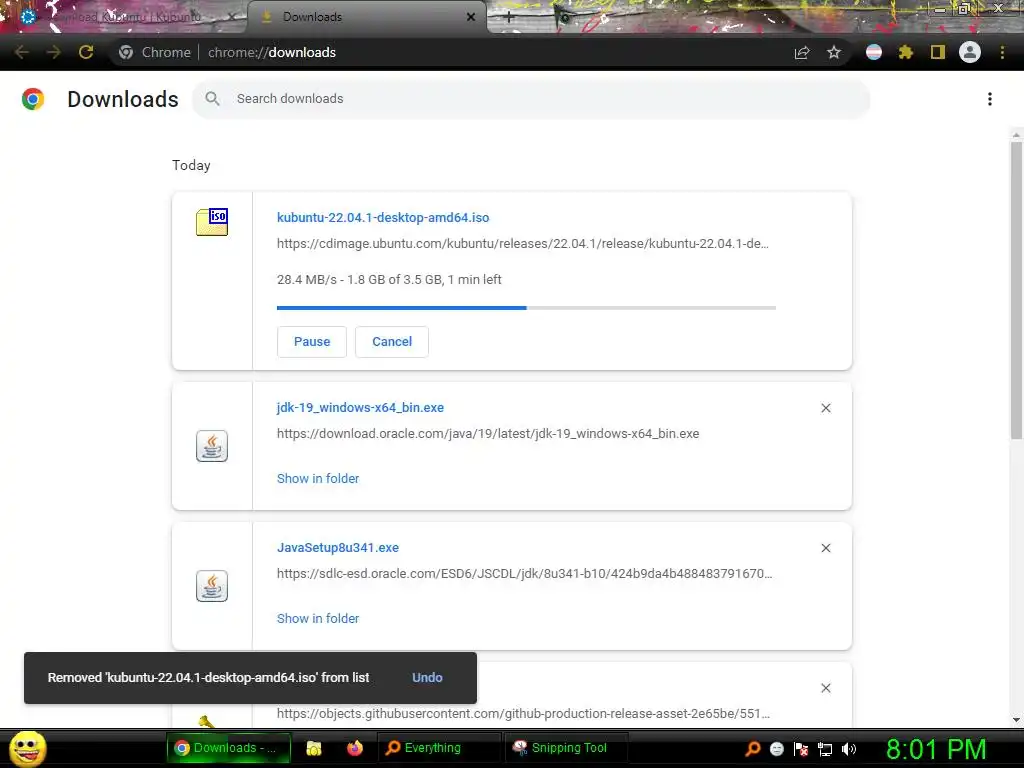Open the Extensions puzzle icon
Image resolution: width=1024 pixels, height=768 pixels.
[905, 52]
